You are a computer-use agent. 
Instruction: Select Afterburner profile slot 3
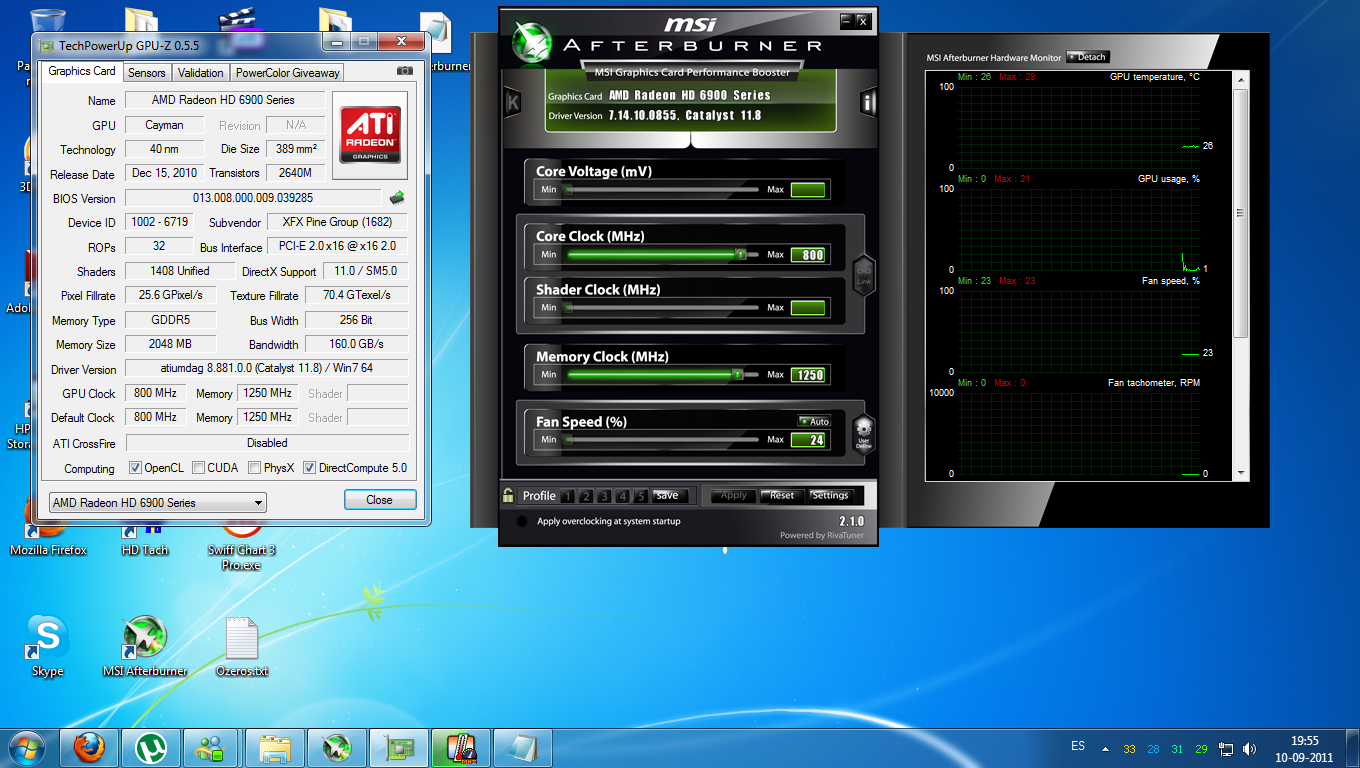click(x=605, y=496)
